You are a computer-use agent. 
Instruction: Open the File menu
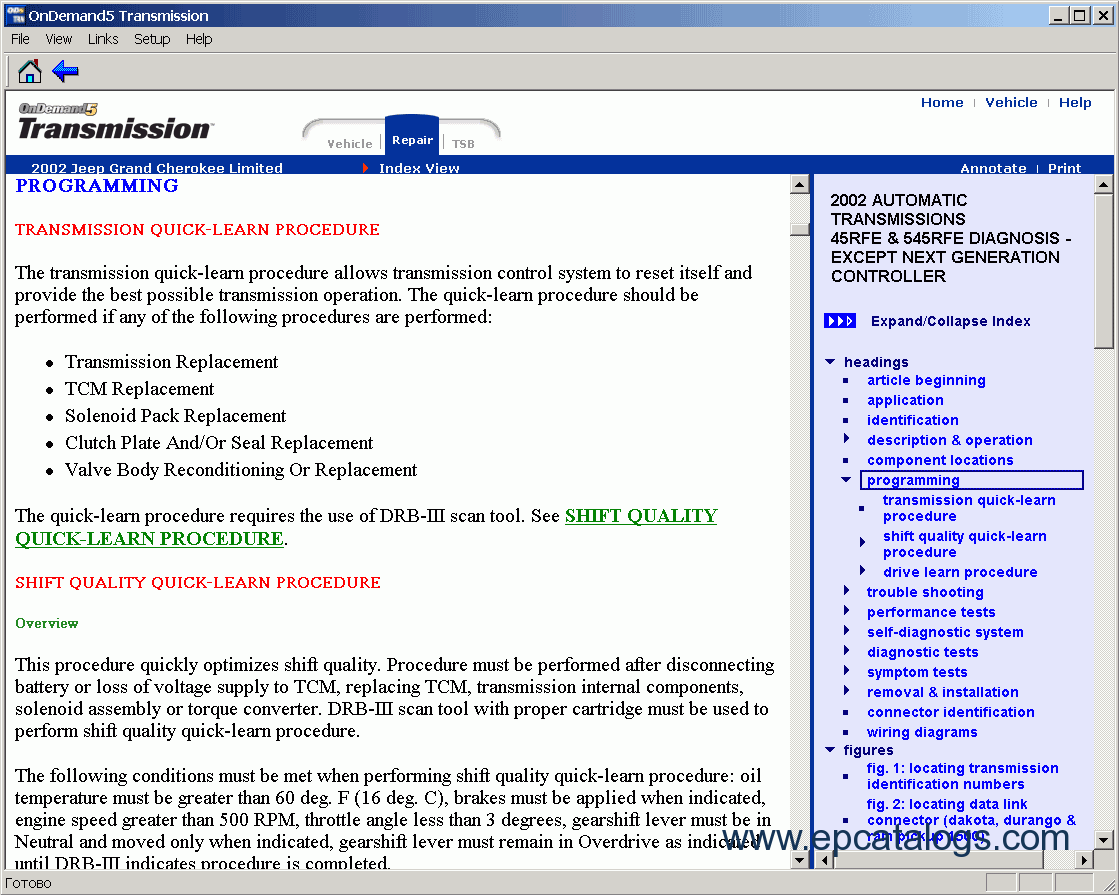pyautogui.click(x=20, y=39)
